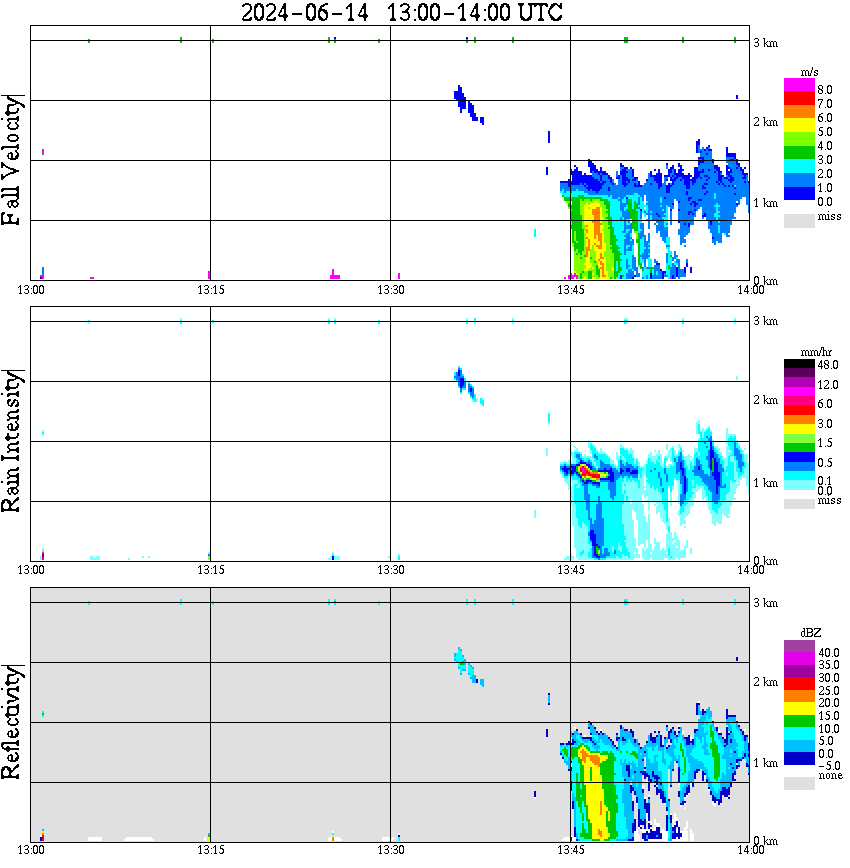Click the 13:45 tick label under Rain Intensity
This screenshot has height=868, width=850.
570,570
